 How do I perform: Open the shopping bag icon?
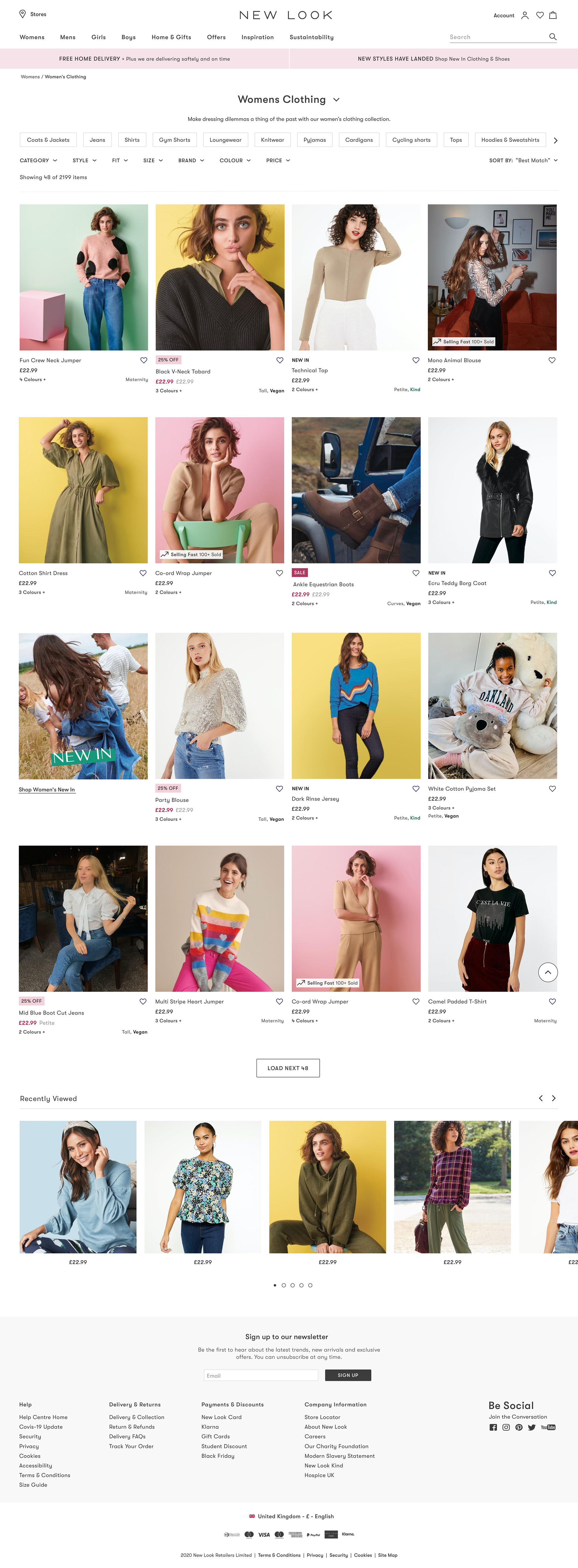coord(553,15)
